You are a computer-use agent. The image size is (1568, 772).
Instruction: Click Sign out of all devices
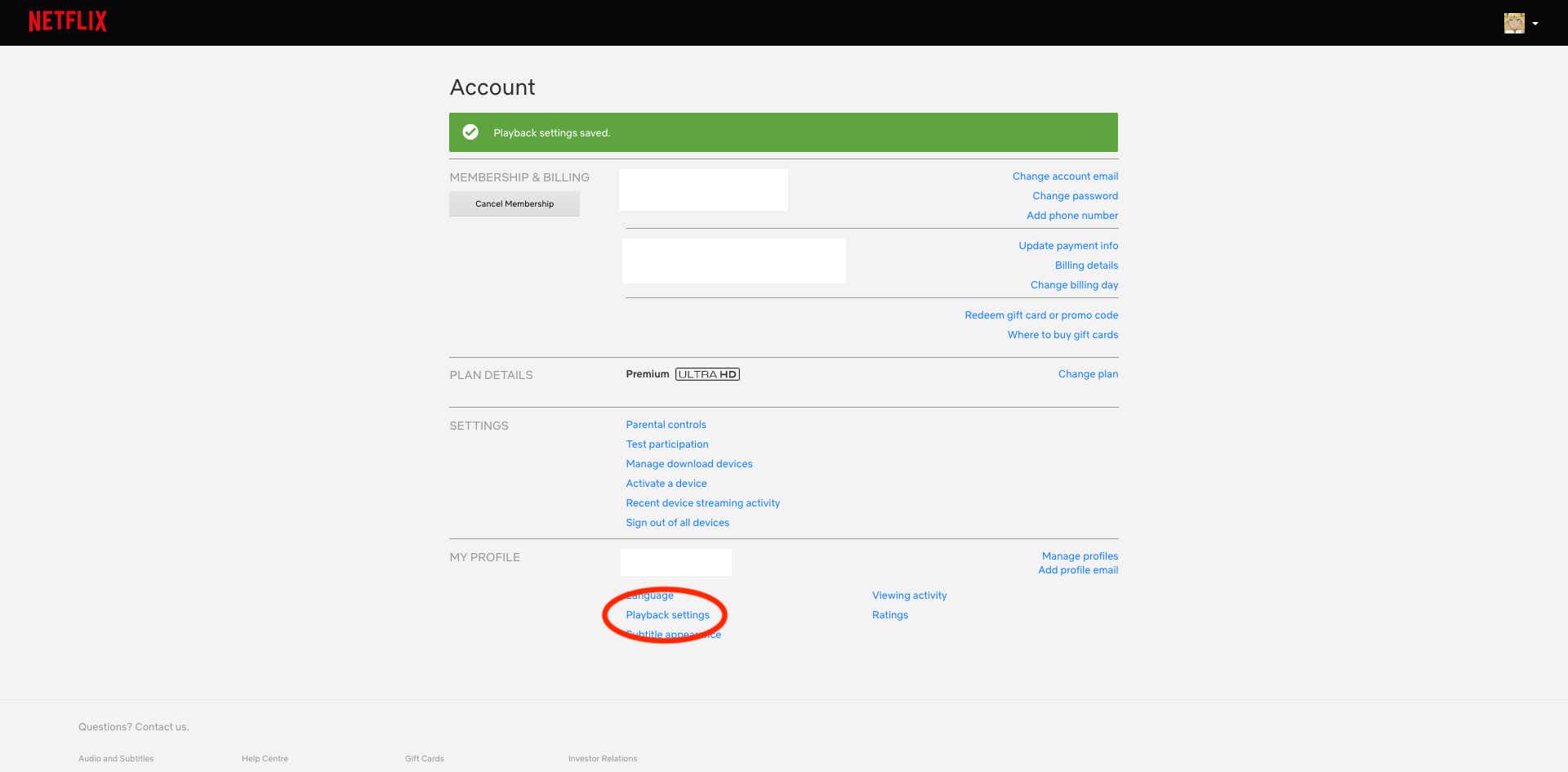tap(677, 522)
